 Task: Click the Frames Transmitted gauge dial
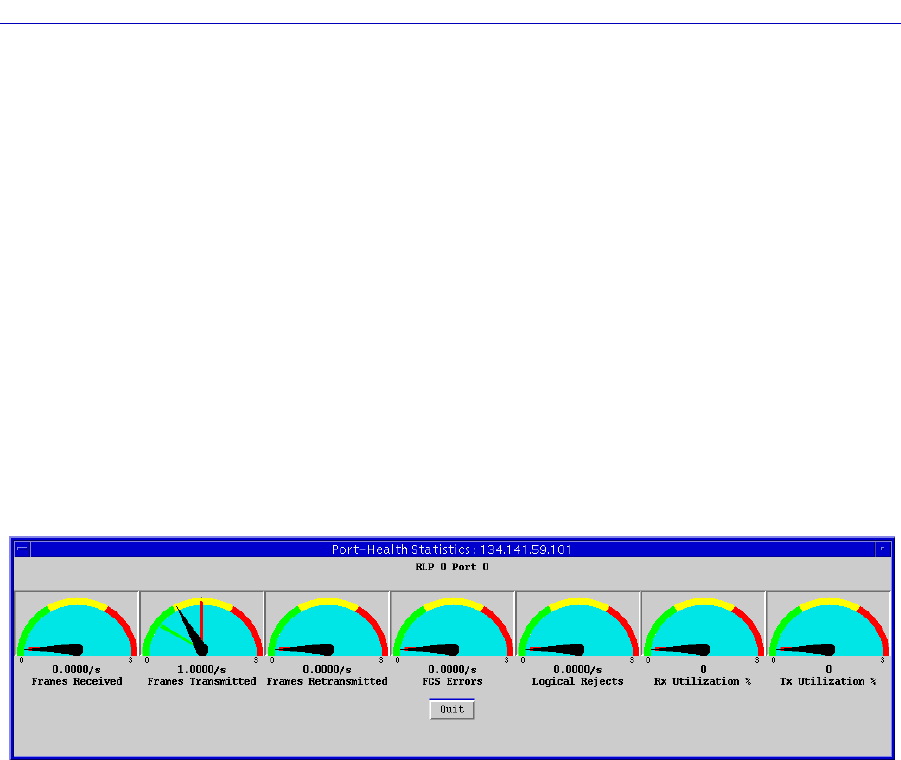click(x=201, y=627)
